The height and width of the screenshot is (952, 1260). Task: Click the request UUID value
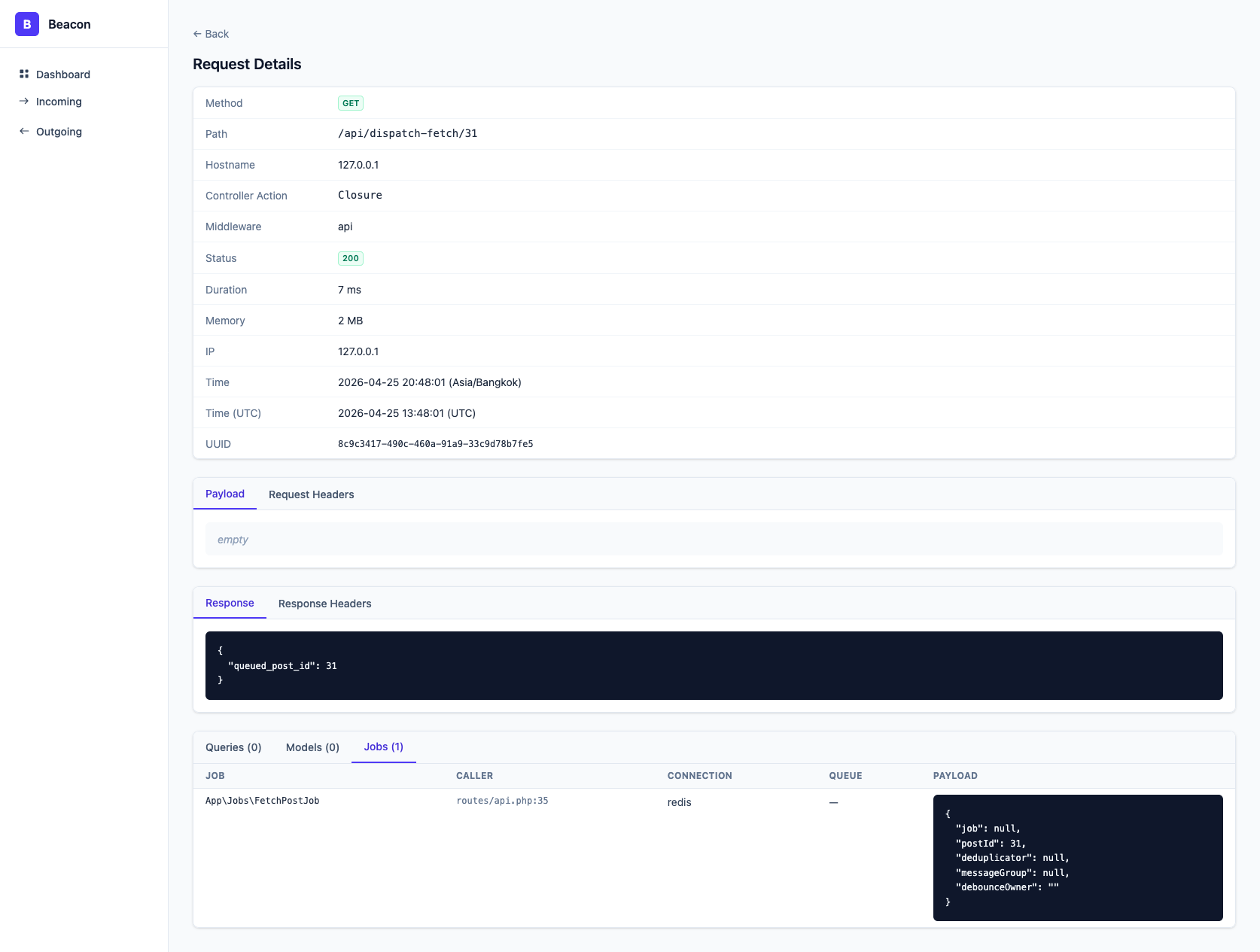point(435,444)
